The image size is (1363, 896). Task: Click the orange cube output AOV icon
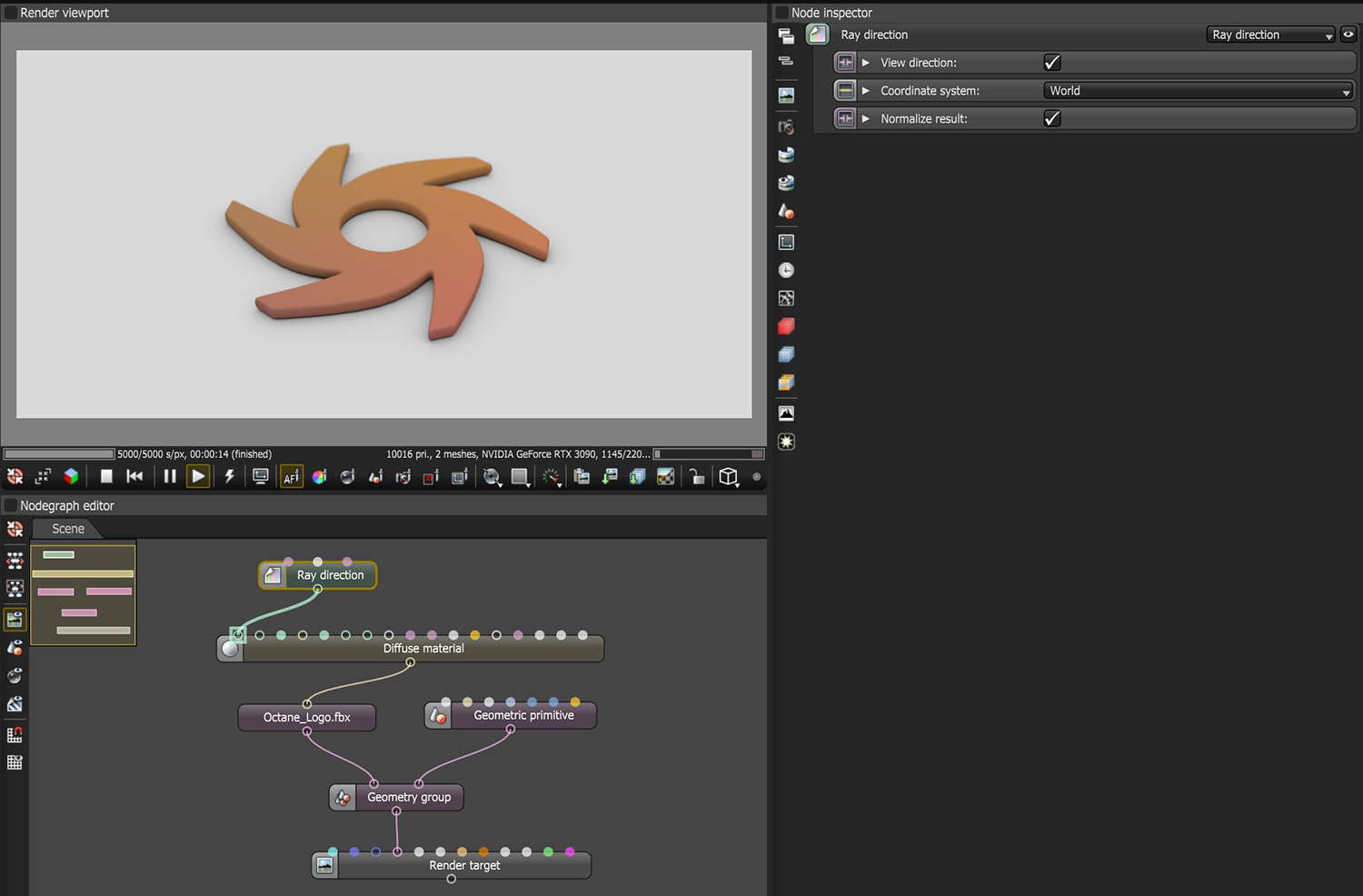786,383
